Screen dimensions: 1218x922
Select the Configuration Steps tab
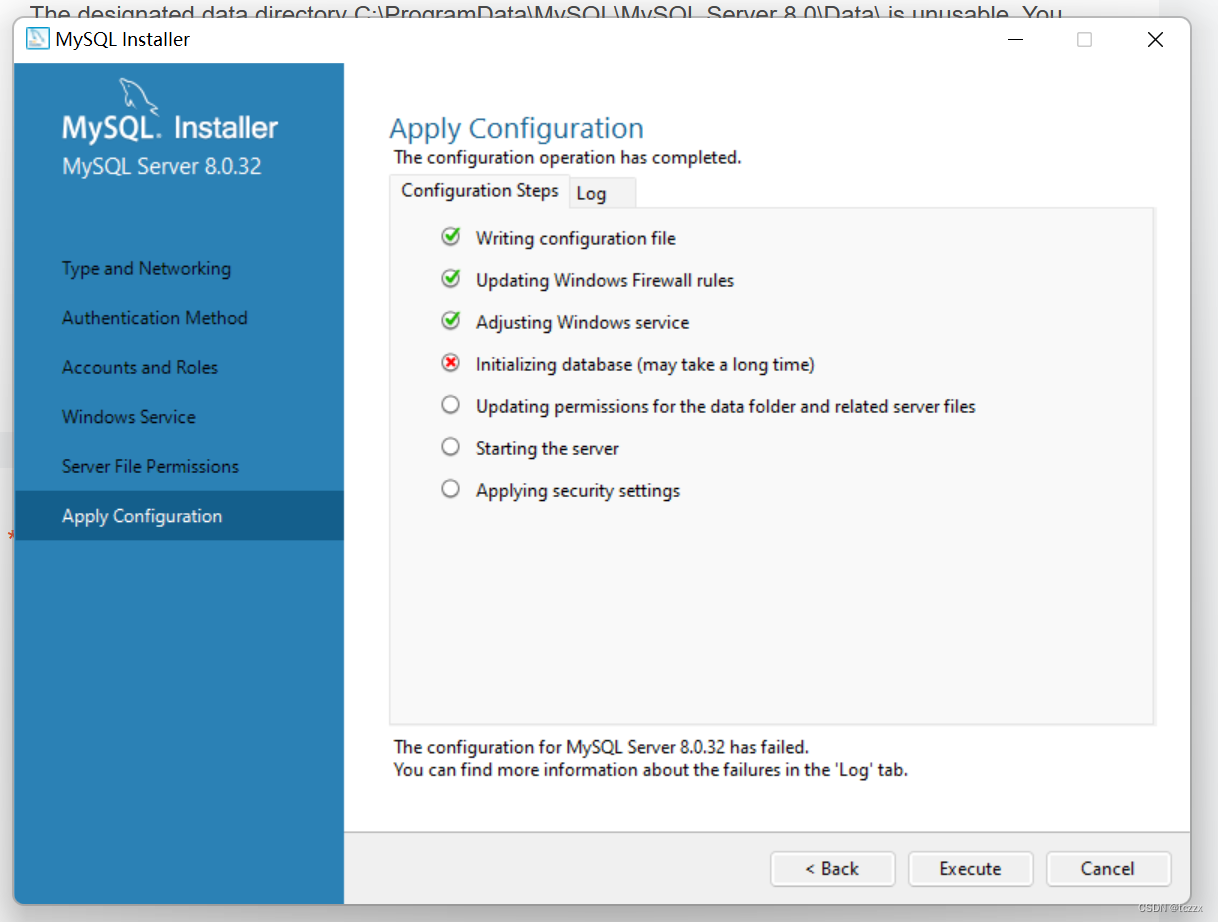pyautogui.click(x=479, y=190)
